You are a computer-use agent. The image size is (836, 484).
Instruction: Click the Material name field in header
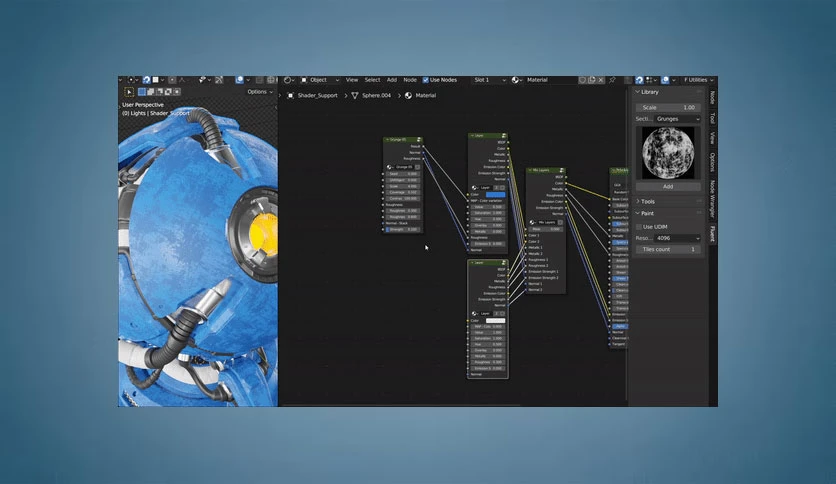point(551,80)
